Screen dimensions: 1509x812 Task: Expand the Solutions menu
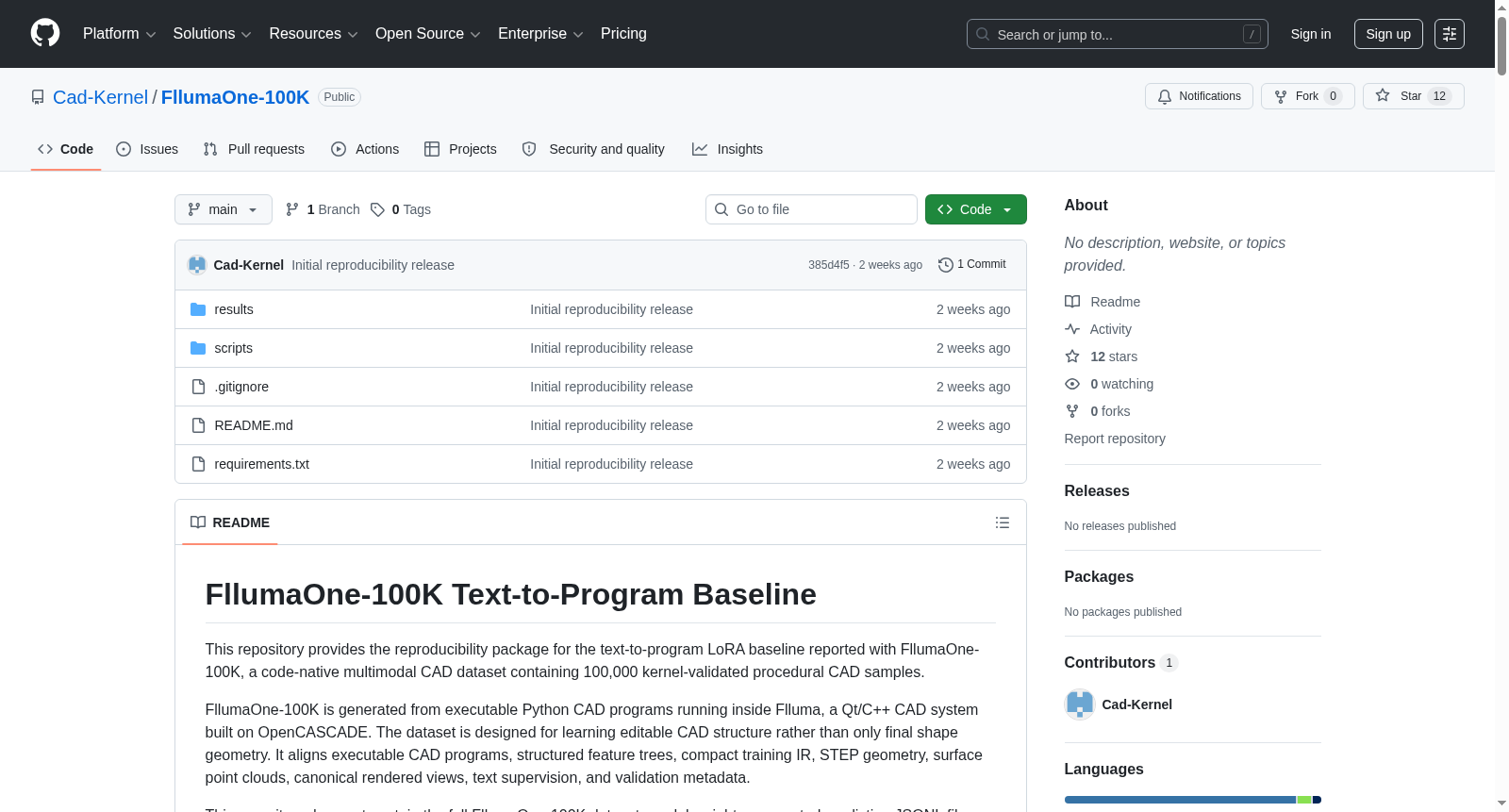[212, 34]
